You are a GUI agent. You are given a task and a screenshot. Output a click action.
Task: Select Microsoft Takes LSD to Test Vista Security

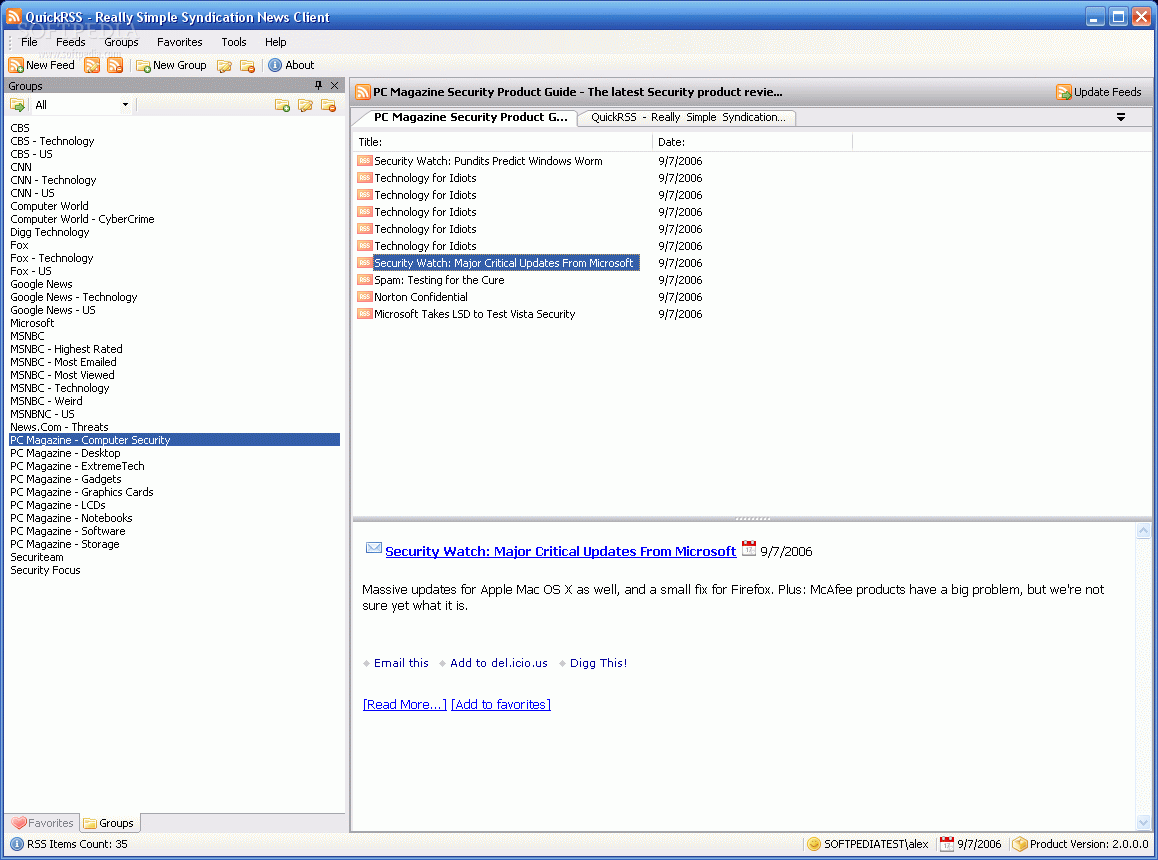(475, 314)
